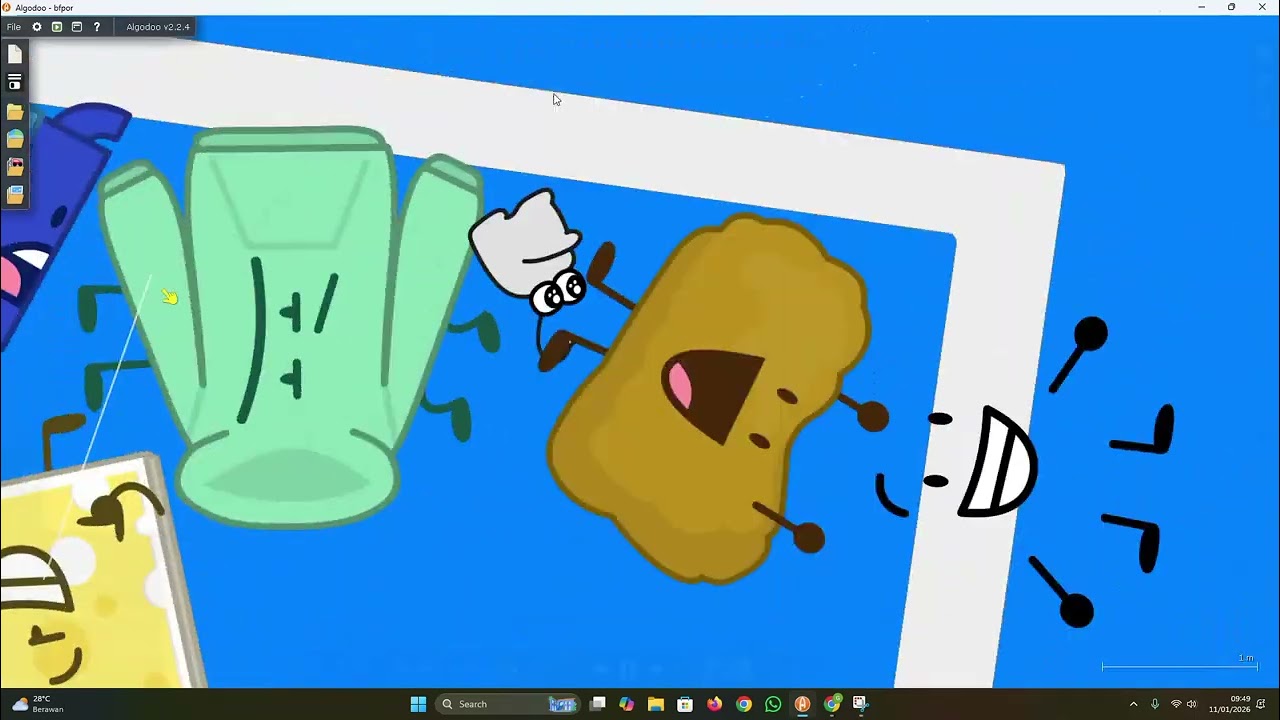Click the scale ruler indicator

pos(1179,664)
